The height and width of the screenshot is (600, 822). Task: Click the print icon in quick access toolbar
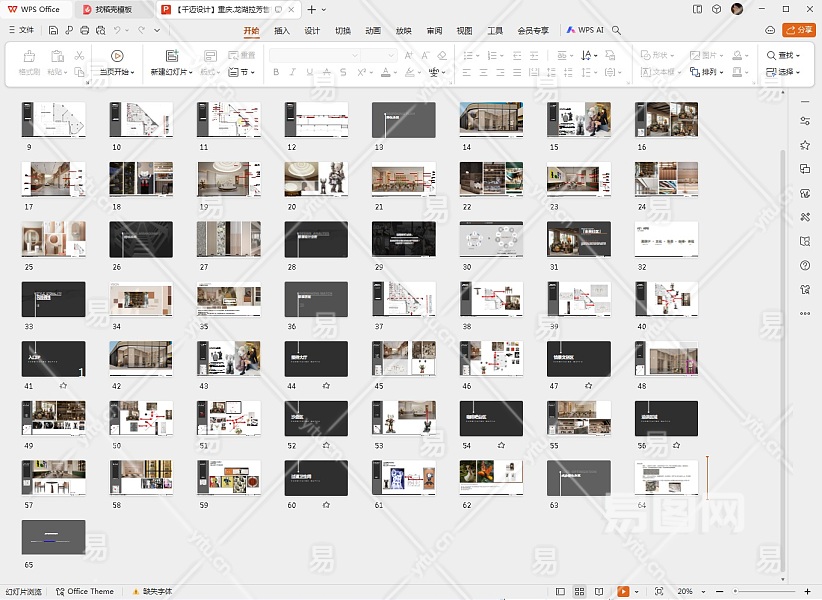[84, 30]
